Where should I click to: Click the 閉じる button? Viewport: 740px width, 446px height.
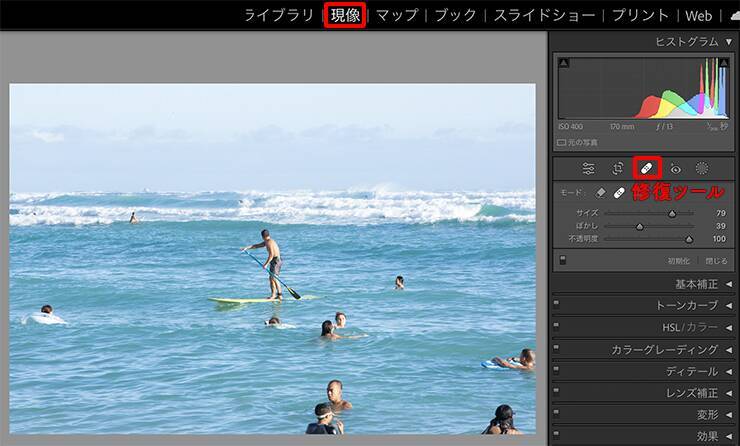click(x=715, y=261)
